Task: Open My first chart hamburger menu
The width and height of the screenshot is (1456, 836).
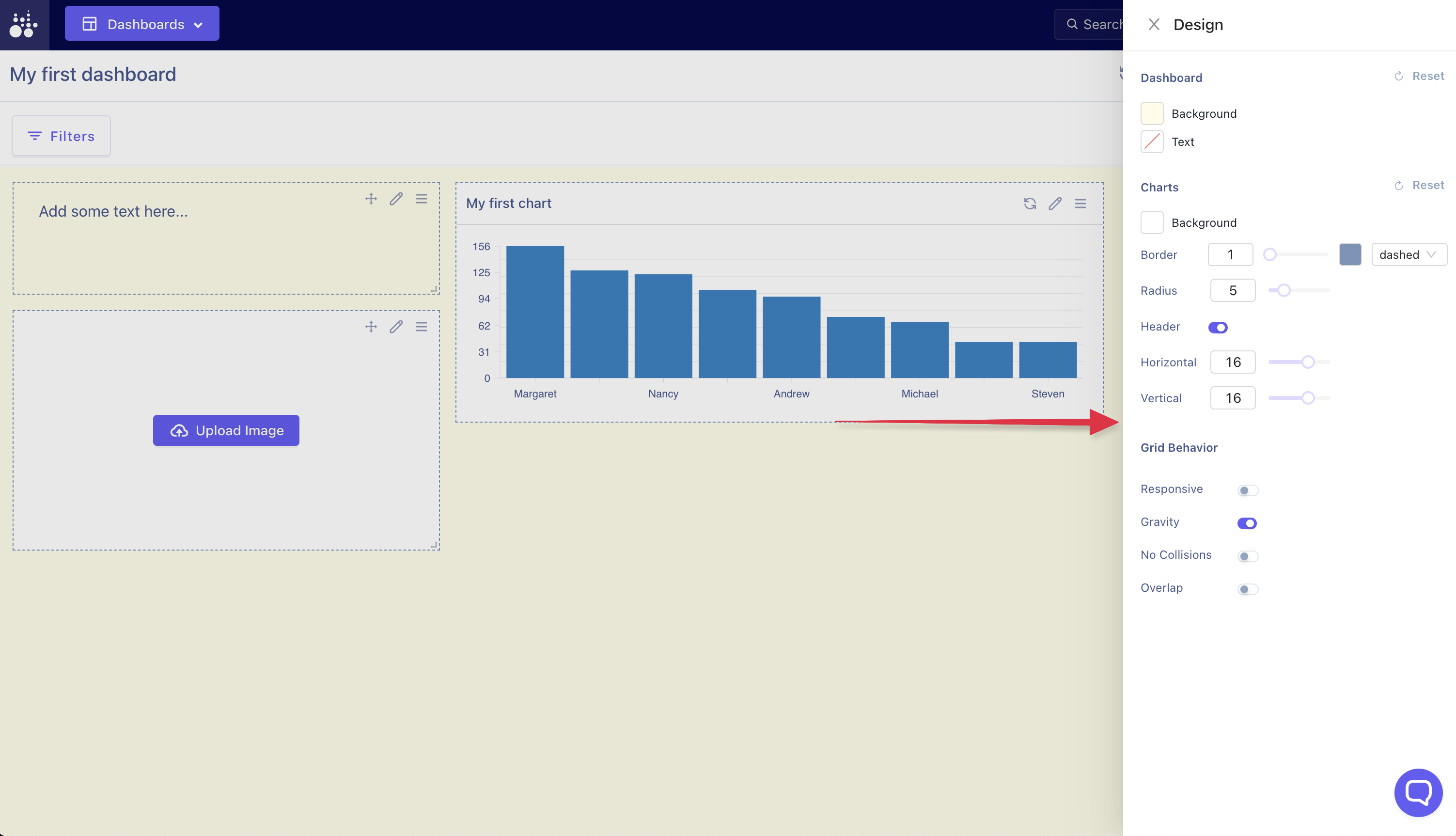Action: coord(1080,203)
